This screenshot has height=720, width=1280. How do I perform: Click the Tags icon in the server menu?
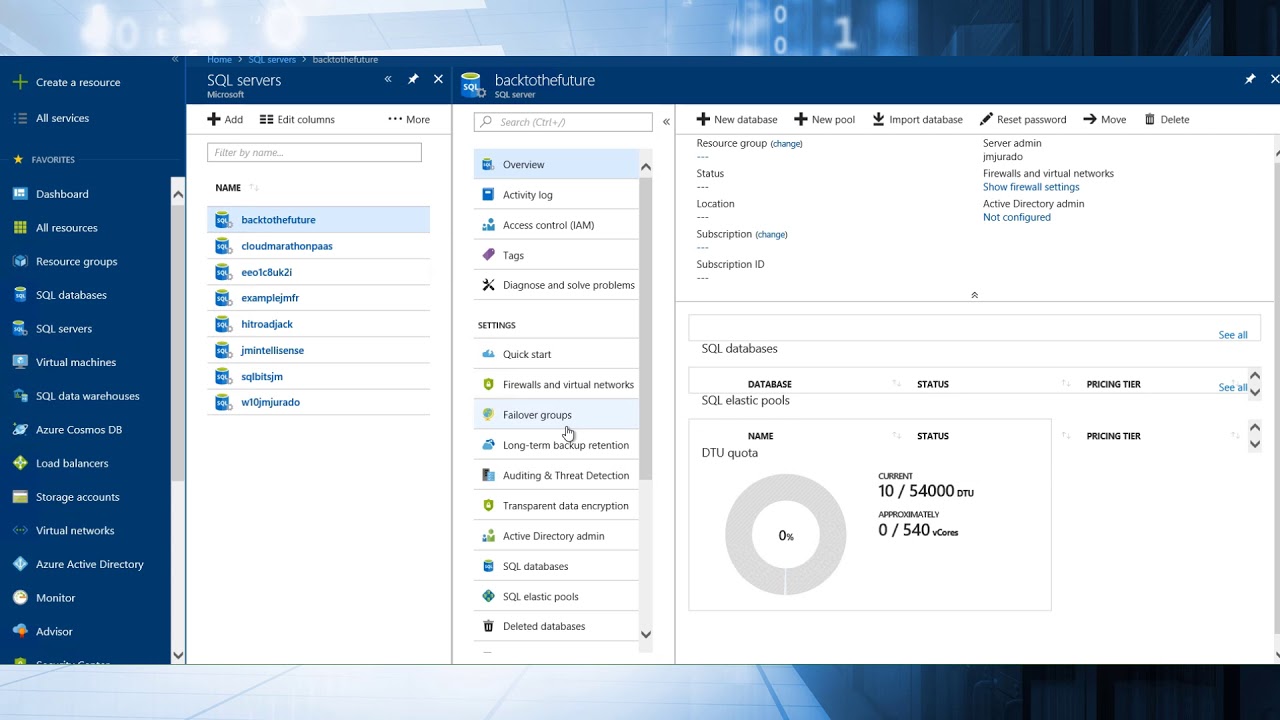(x=488, y=255)
